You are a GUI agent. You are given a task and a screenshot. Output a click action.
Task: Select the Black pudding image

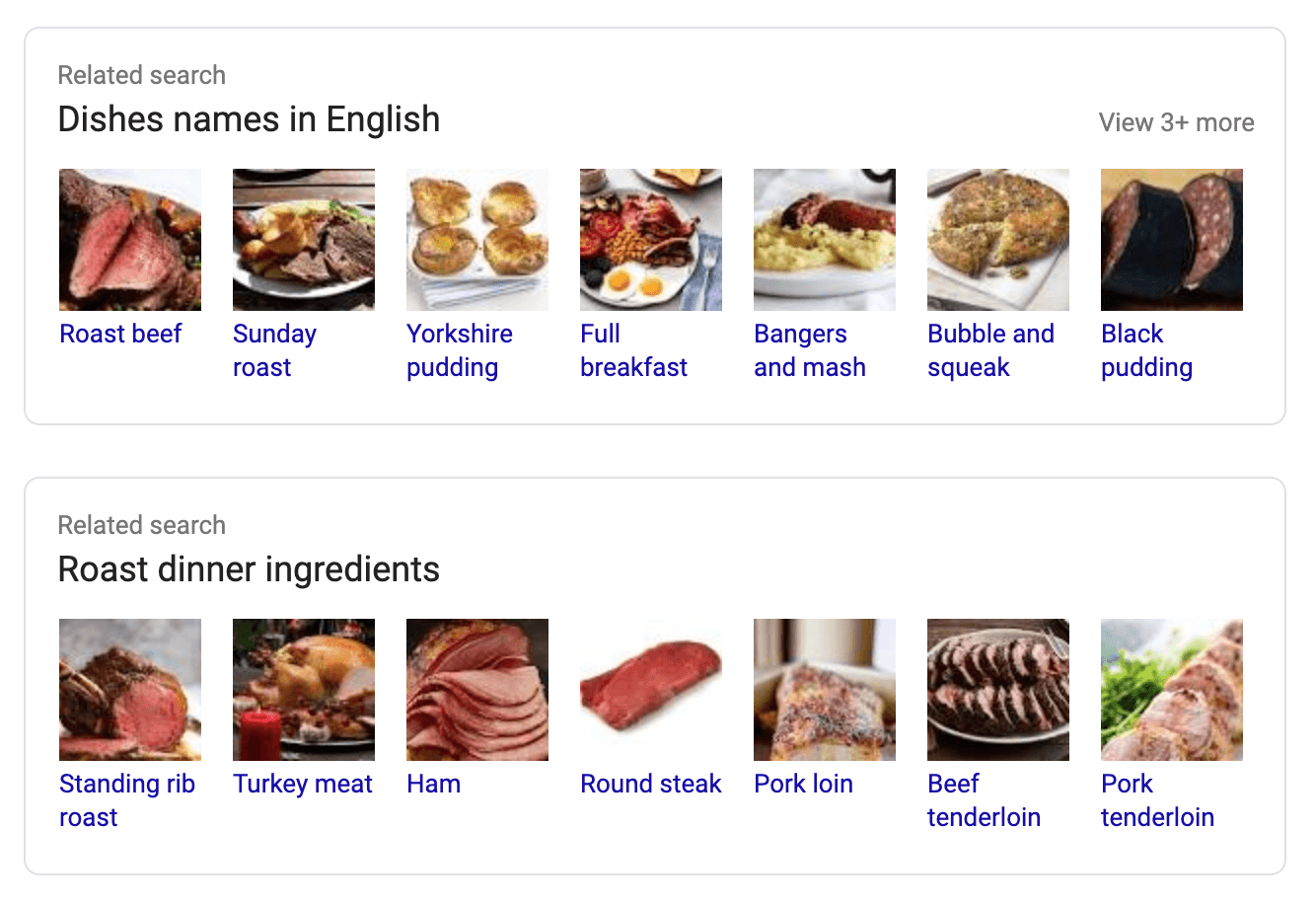click(x=1172, y=240)
